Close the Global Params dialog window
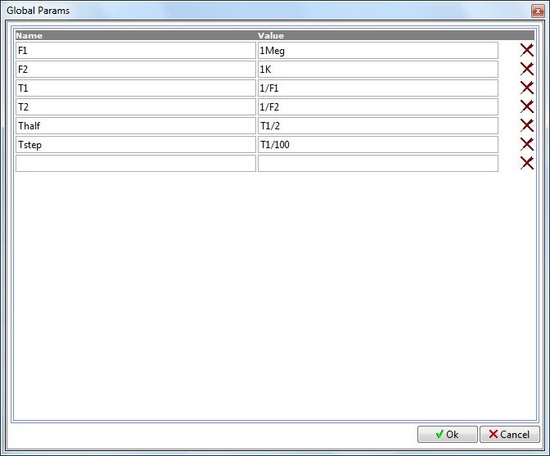 coord(537,11)
